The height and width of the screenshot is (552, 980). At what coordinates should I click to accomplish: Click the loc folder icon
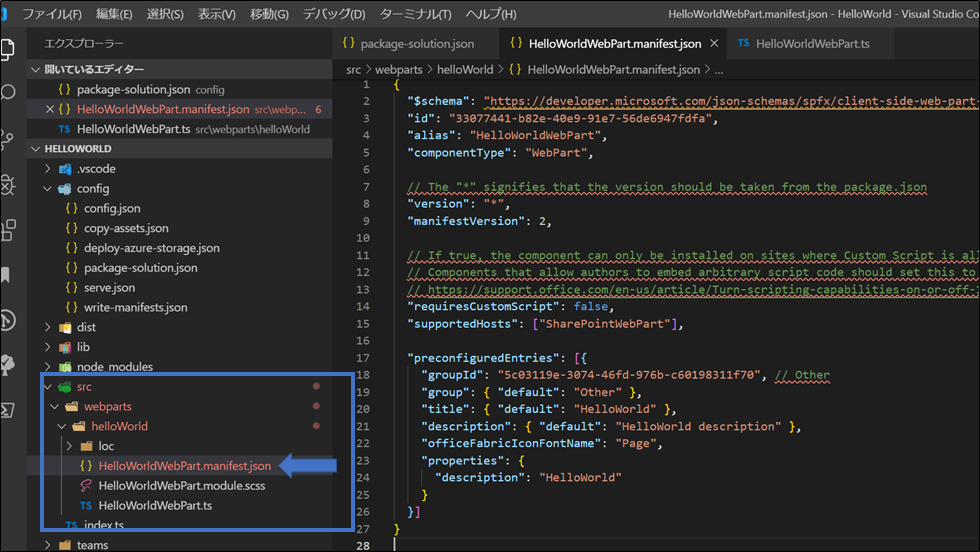[86, 446]
